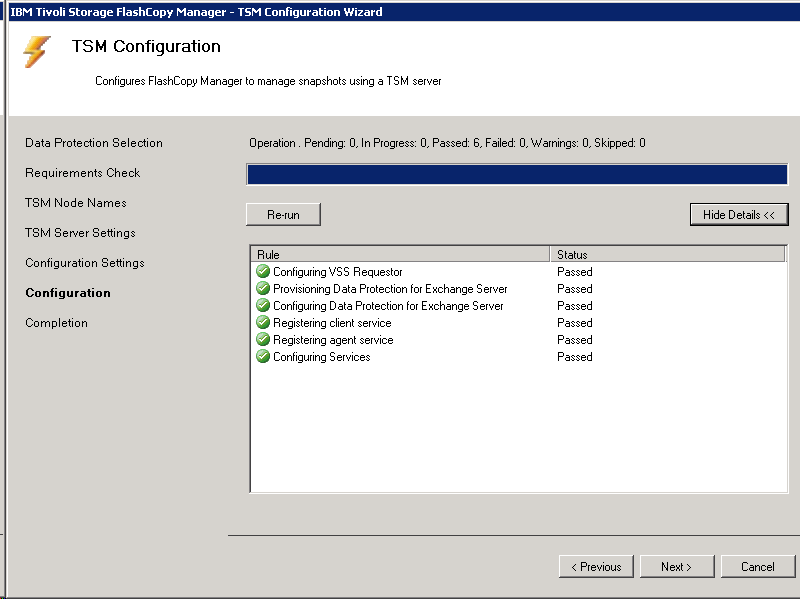Click the completed blue progress bar
The height and width of the screenshot is (599, 800).
517,175
